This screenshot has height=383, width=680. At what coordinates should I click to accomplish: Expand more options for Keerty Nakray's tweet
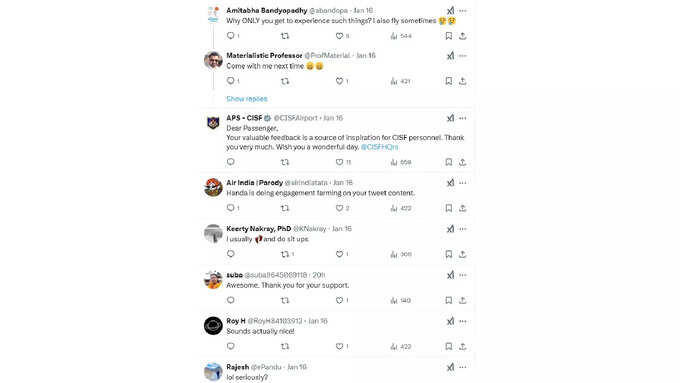[x=463, y=229]
